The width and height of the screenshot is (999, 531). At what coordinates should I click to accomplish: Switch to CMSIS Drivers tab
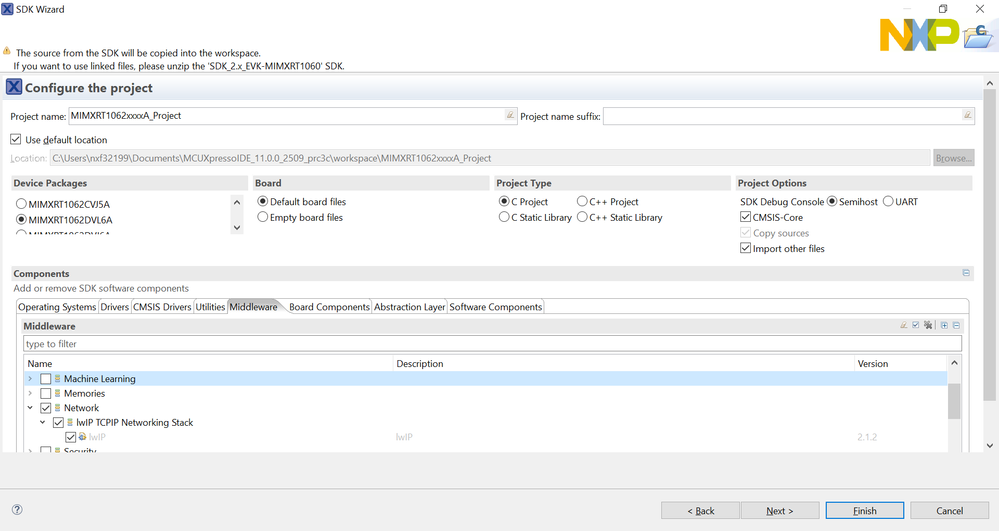click(162, 307)
